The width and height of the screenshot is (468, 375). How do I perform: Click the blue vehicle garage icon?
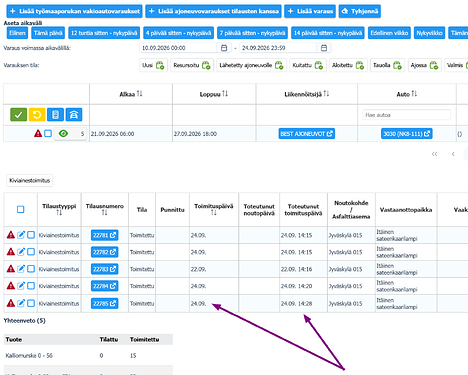(x=74, y=115)
